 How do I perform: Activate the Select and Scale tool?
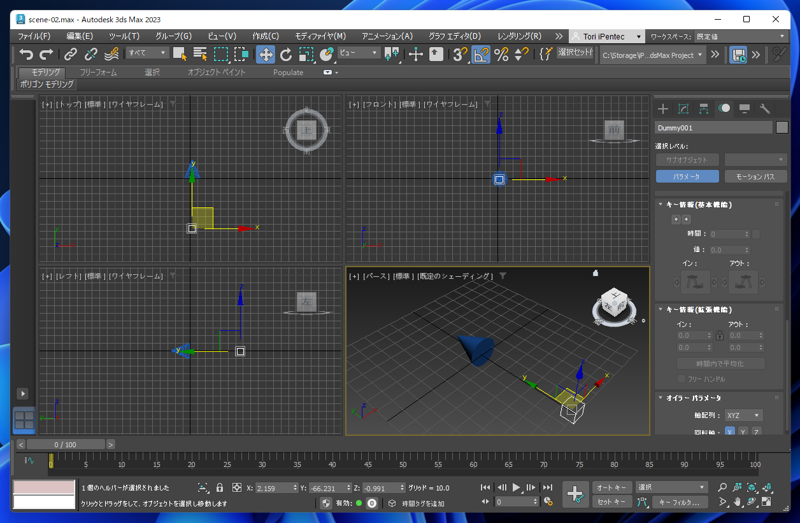click(306, 54)
